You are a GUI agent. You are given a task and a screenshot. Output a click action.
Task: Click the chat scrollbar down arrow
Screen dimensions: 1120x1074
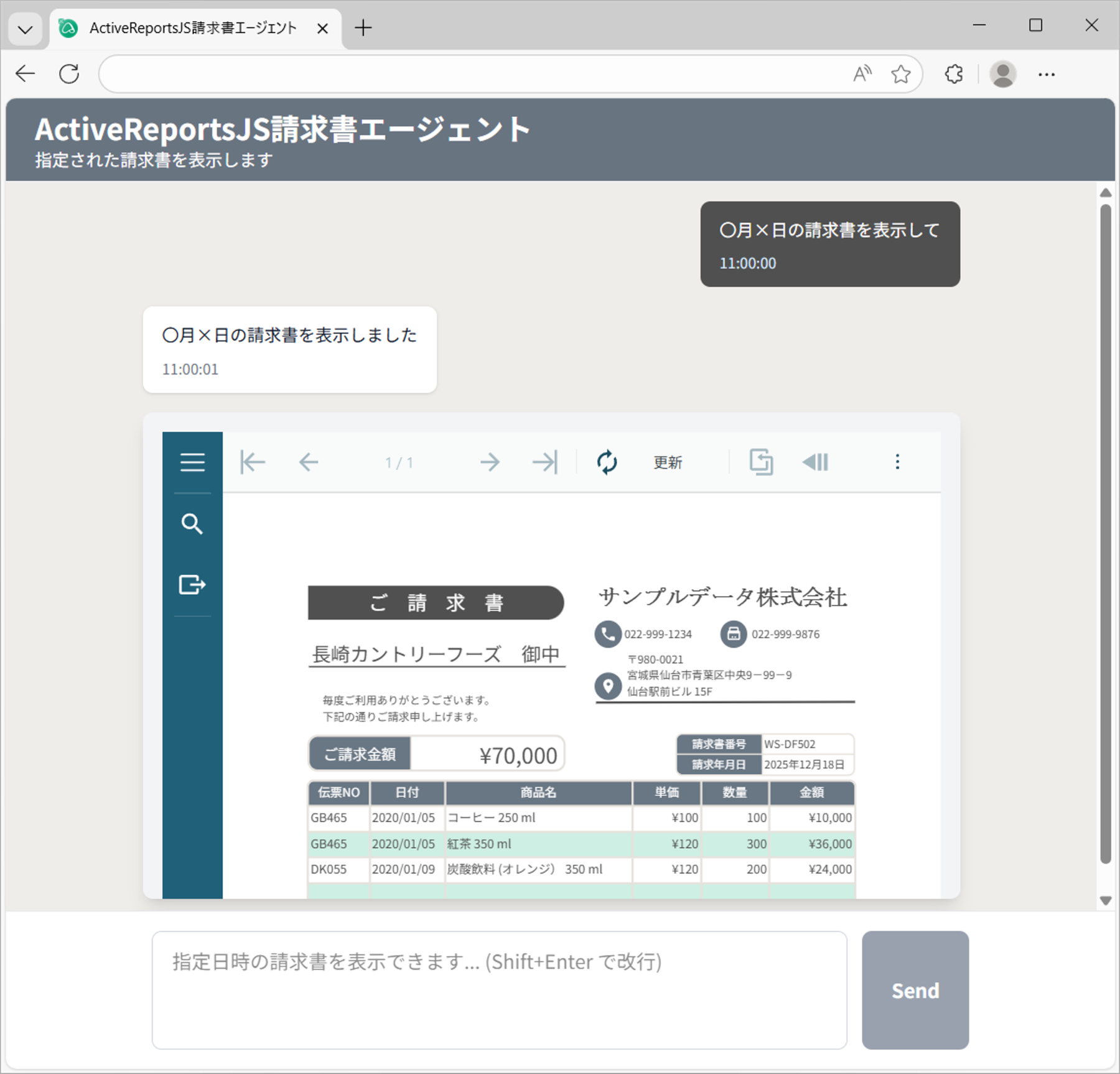1106,900
